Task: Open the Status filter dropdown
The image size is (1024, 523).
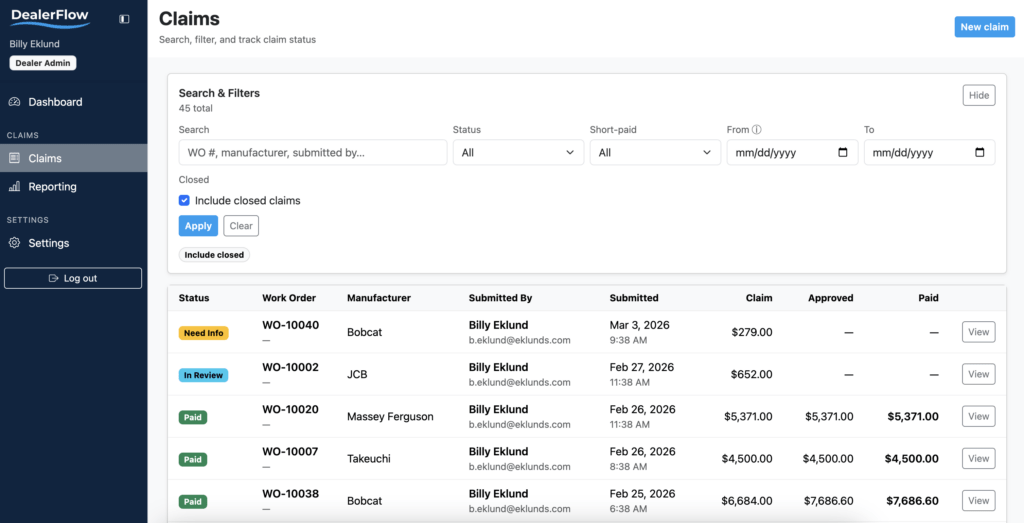Action: click(518, 153)
